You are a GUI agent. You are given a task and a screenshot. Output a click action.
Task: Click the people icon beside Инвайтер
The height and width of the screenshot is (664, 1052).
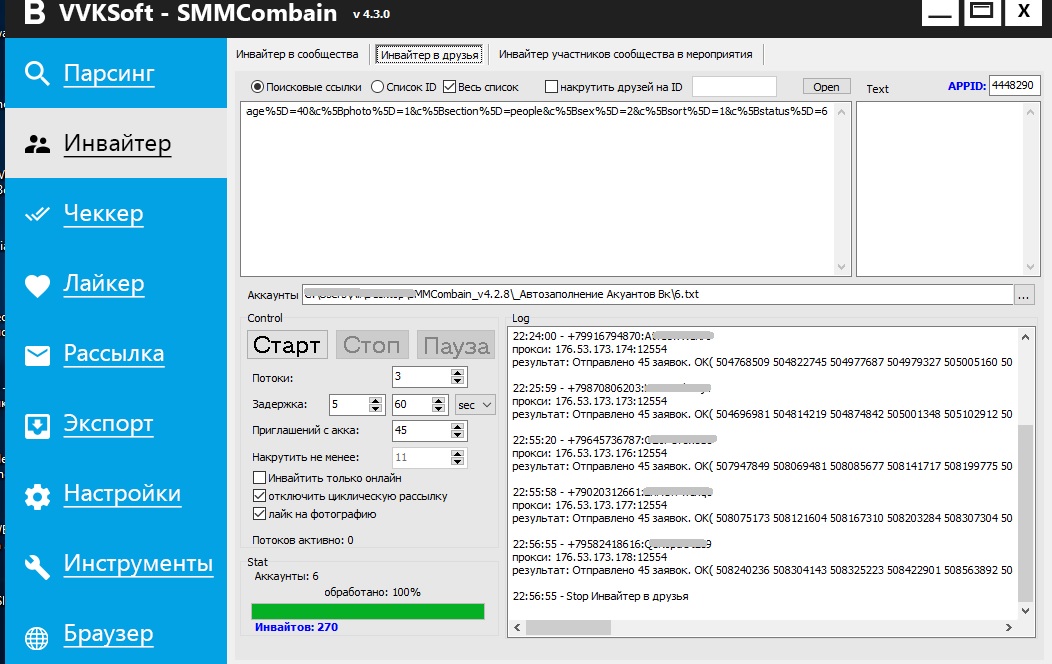click(37, 144)
